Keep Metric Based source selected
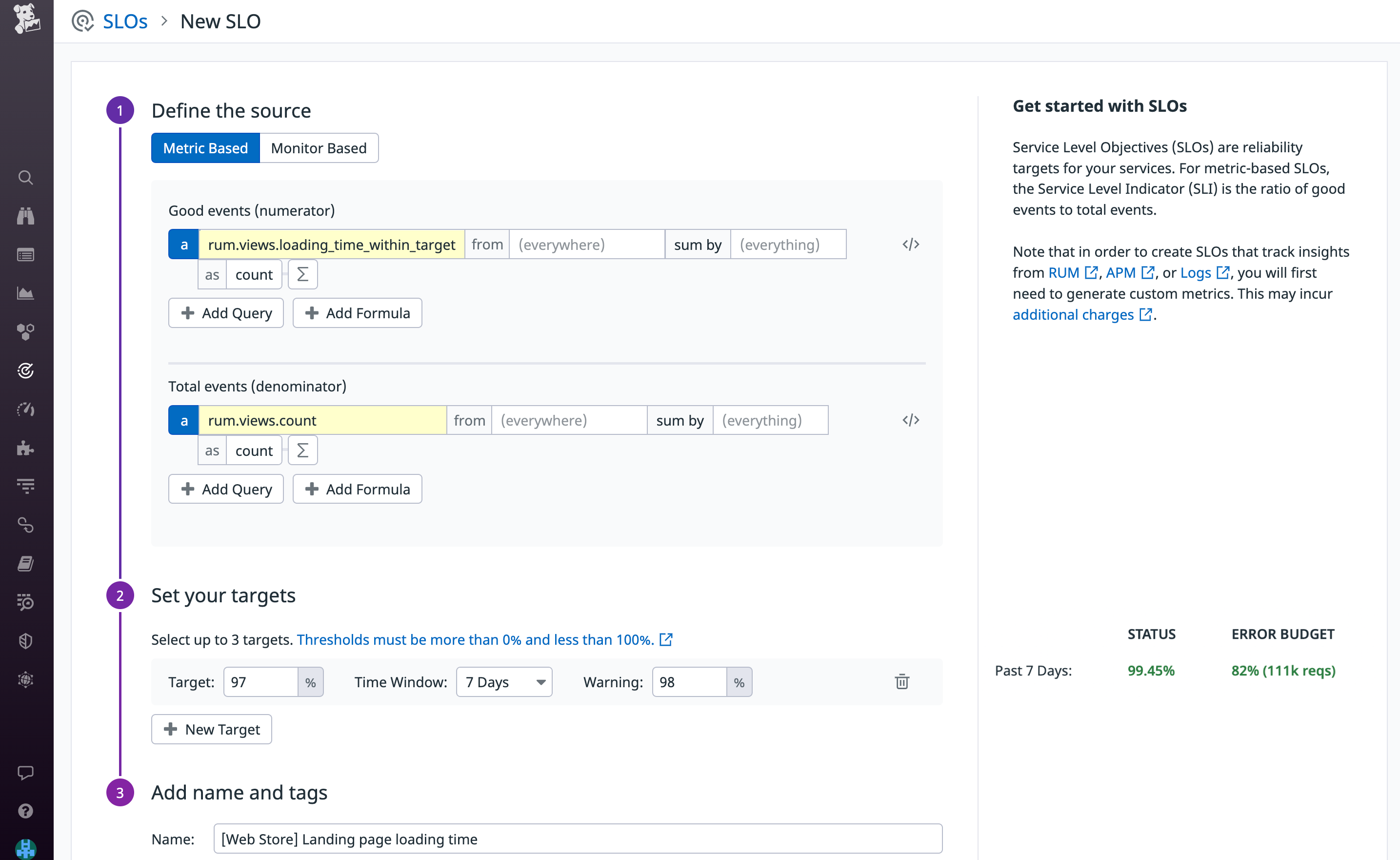1400x860 pixels. 205,148
